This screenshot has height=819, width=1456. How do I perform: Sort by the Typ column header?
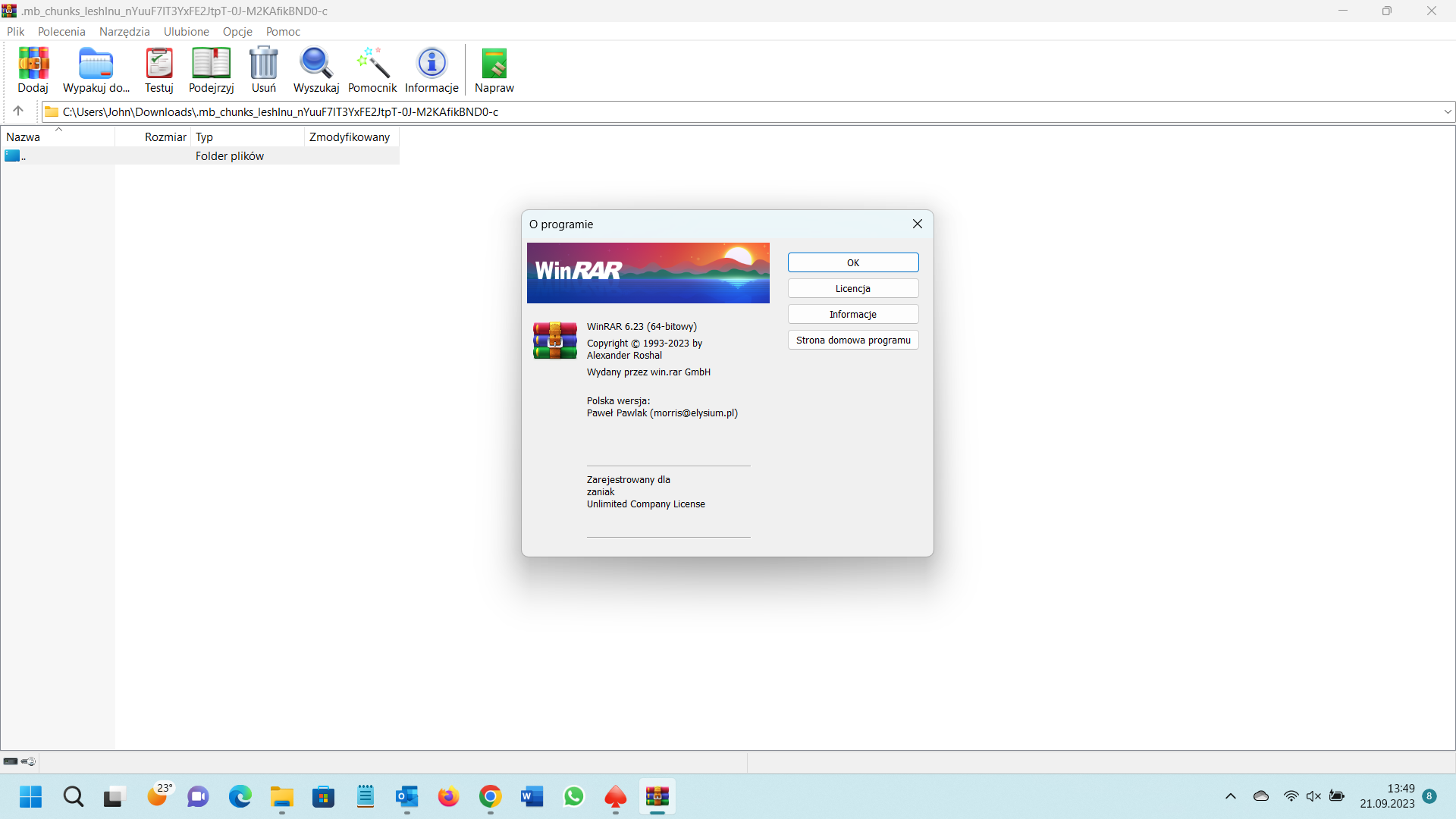pyautogui.click(x=247, y=136)
